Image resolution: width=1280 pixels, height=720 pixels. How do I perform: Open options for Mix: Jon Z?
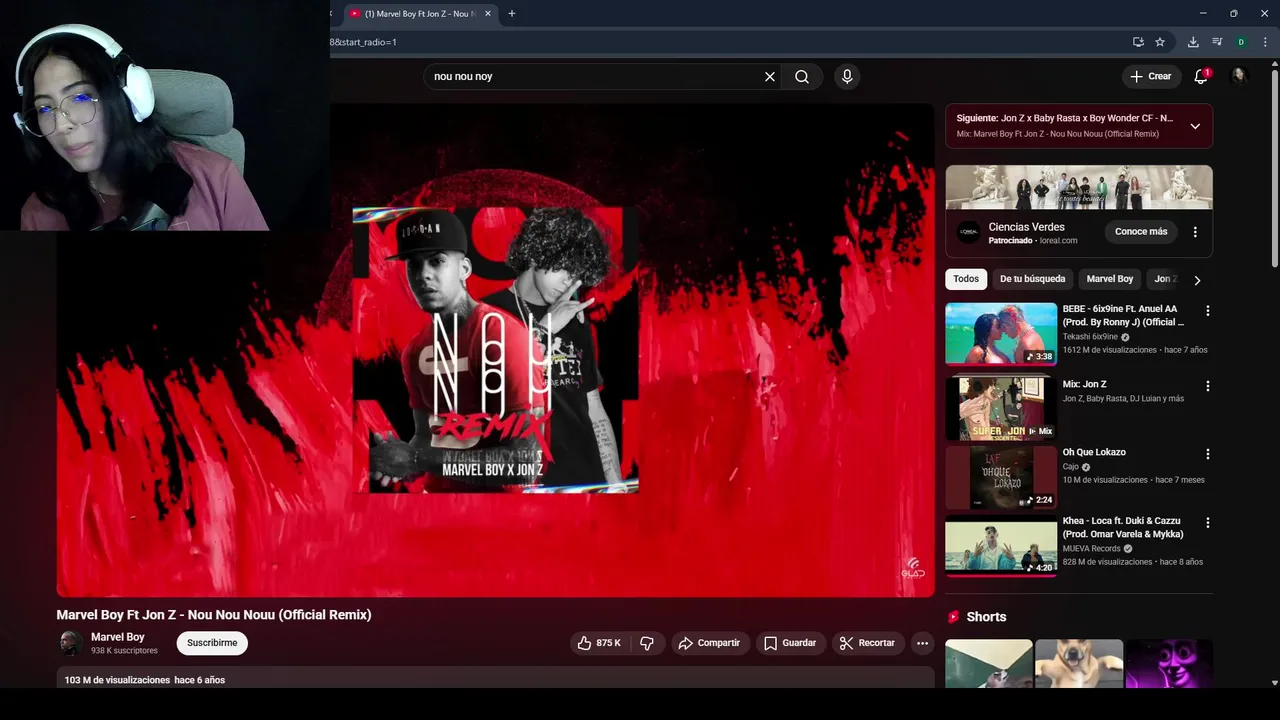pos(1207,386)
